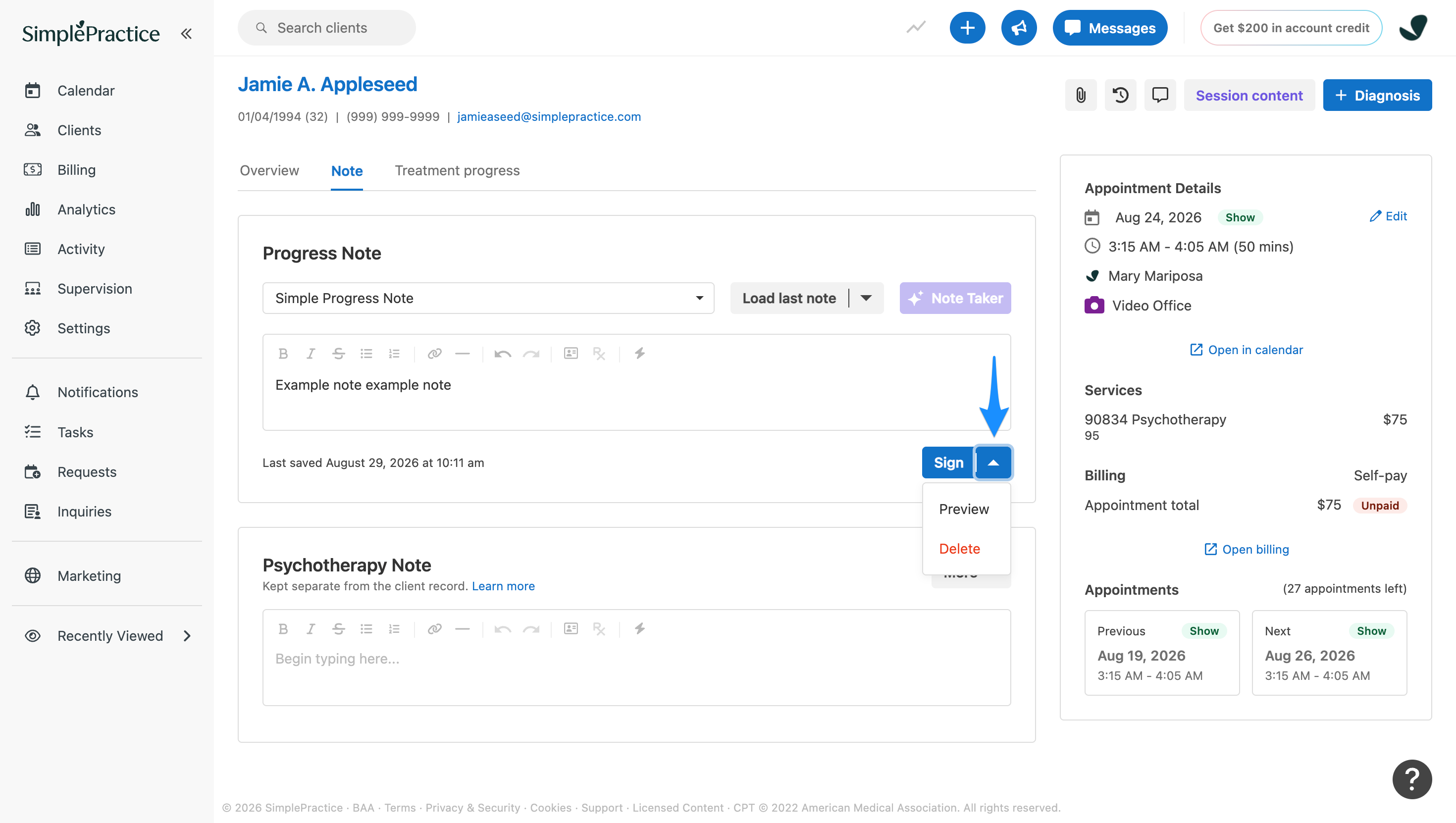Insert numbered list in the Progress Note editor
The width and height of the screenshot is (1456, 823).
coord(394,353)
